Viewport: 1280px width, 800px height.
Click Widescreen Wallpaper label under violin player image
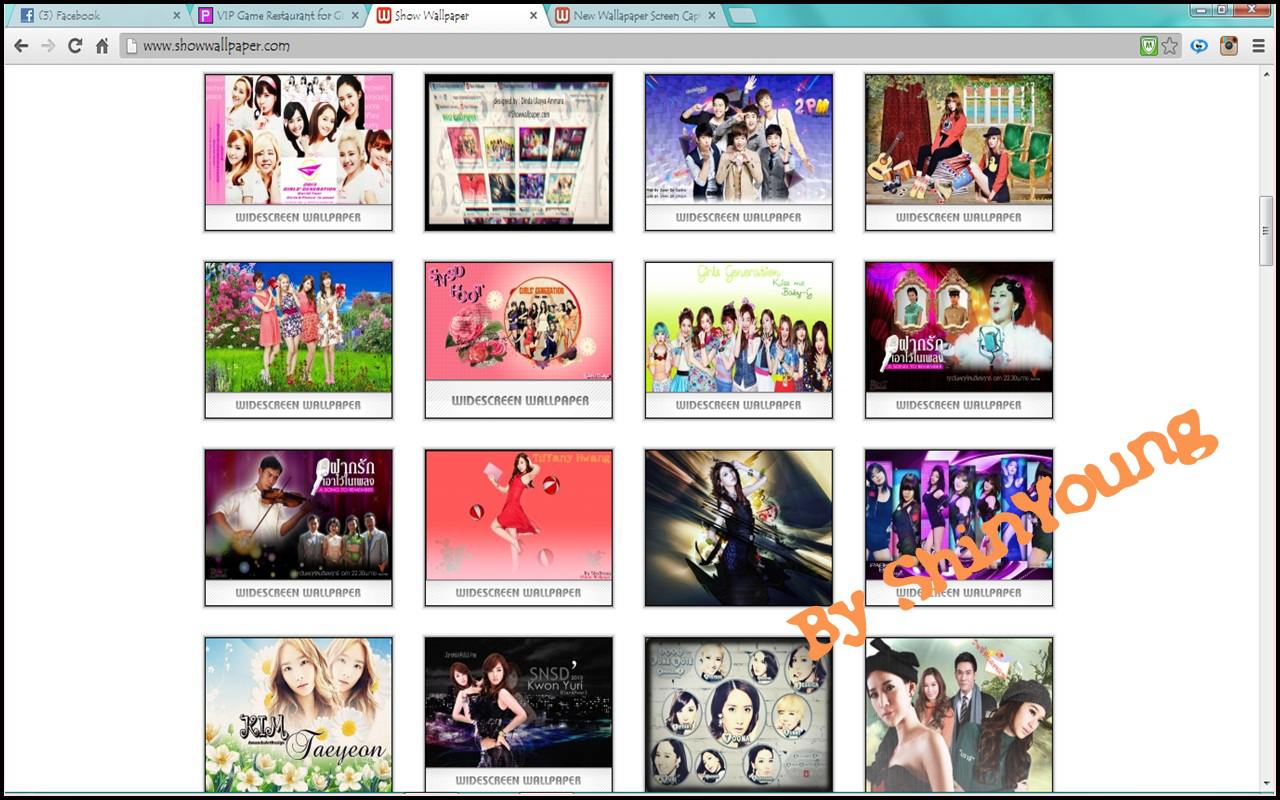point(298,593)
